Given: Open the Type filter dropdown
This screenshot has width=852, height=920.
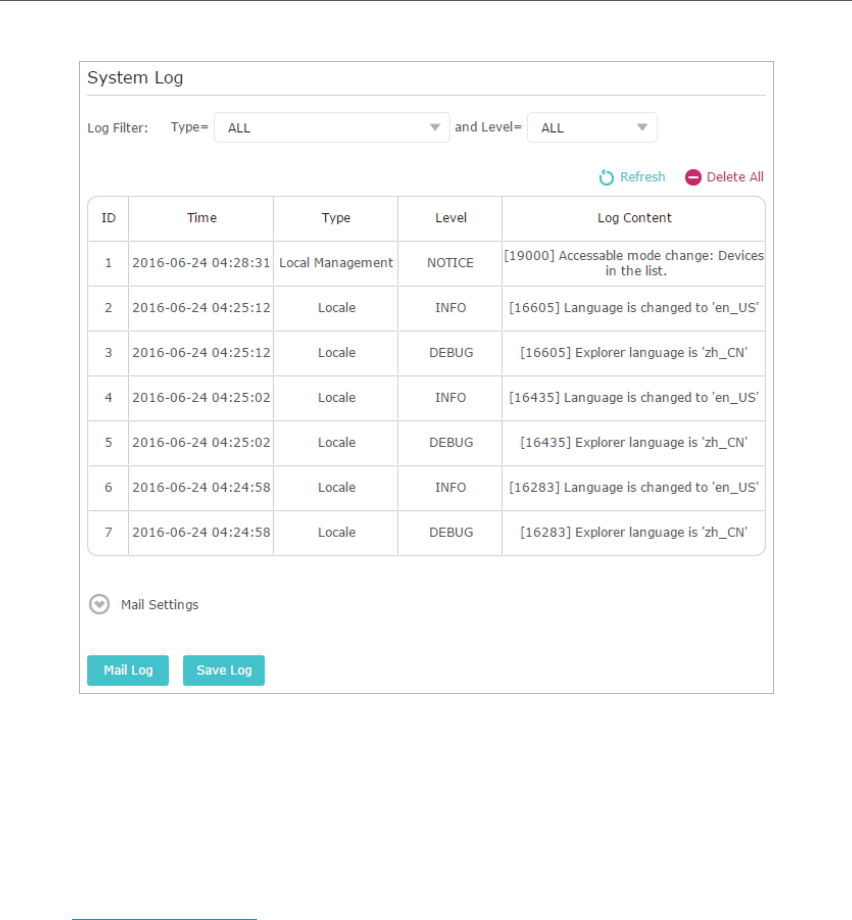Looking at the screenshot, I should [x=332, y=127].
